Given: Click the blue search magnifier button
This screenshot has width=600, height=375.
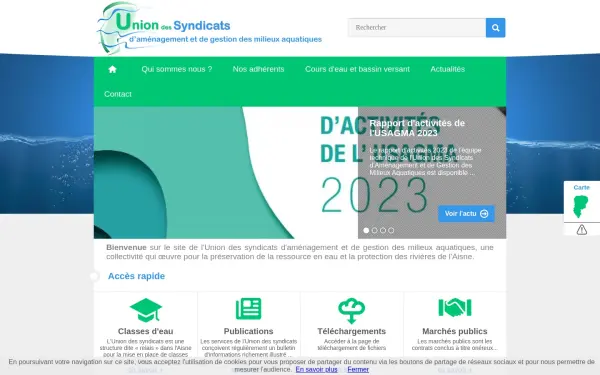Looking at the screenshot, I should click(496, 28).
